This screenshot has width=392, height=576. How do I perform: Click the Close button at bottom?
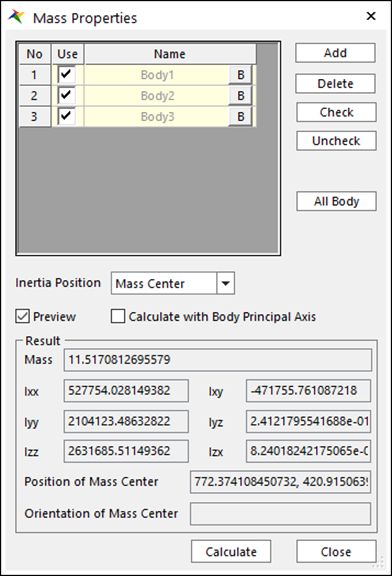pos(336,551)
